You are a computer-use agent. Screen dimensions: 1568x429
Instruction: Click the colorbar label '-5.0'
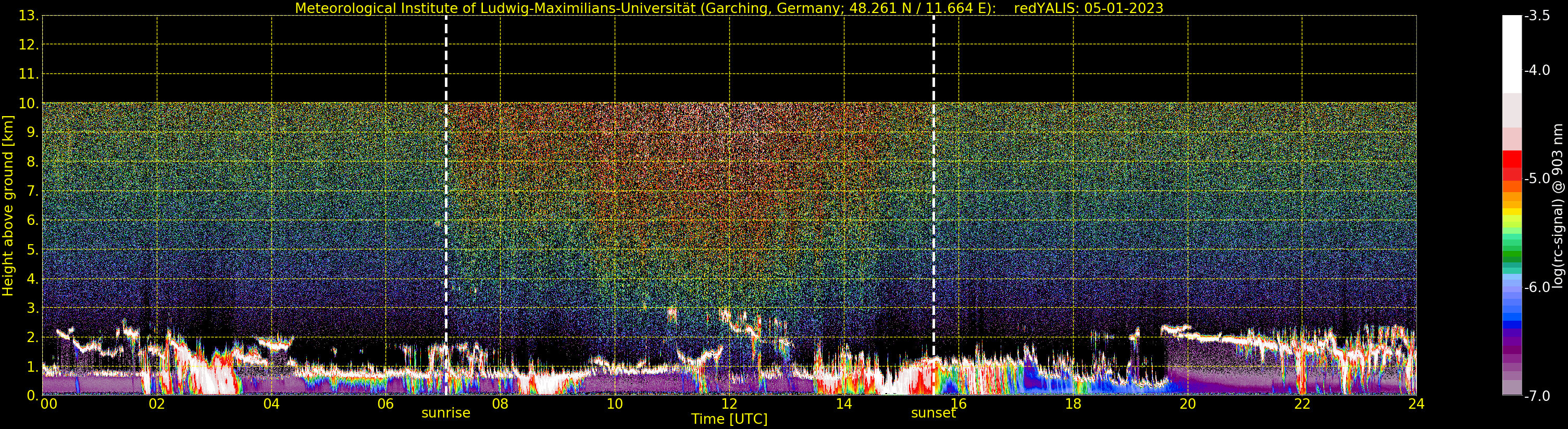pos(1537,178)
